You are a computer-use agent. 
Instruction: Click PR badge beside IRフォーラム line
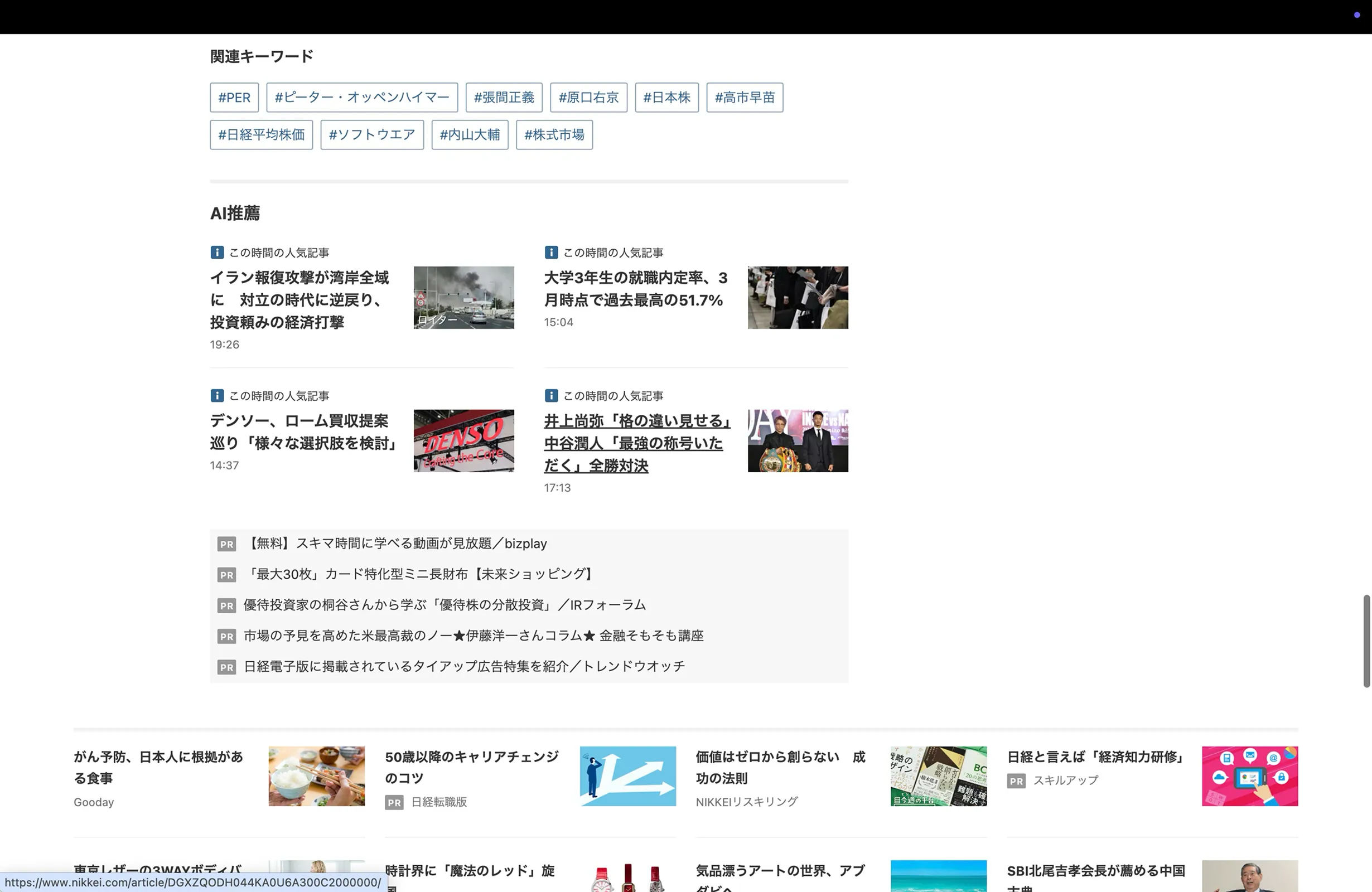226,605
